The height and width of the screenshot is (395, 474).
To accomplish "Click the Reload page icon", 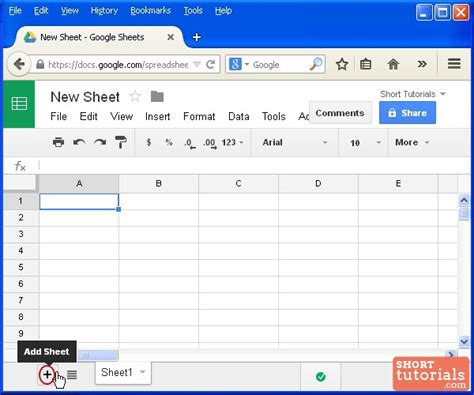I will (x=210, y=64).
